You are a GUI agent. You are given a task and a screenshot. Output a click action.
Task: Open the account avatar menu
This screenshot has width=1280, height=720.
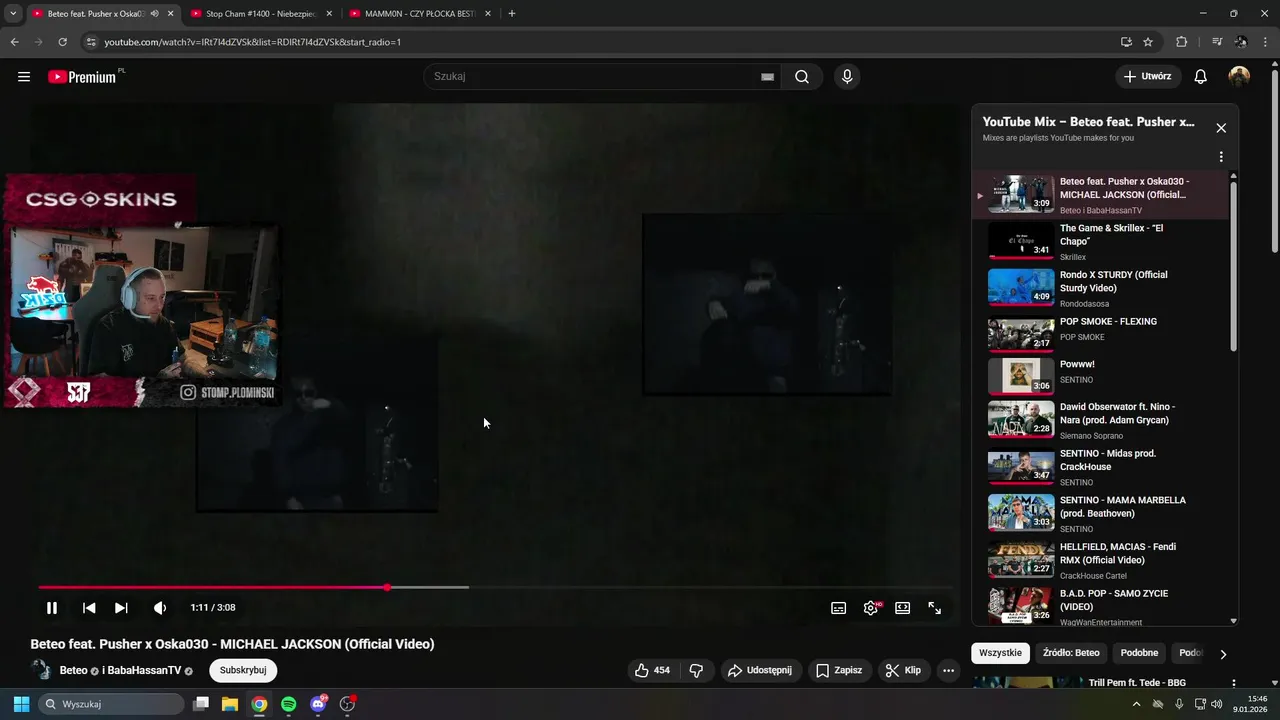[x=1239, y=77]
